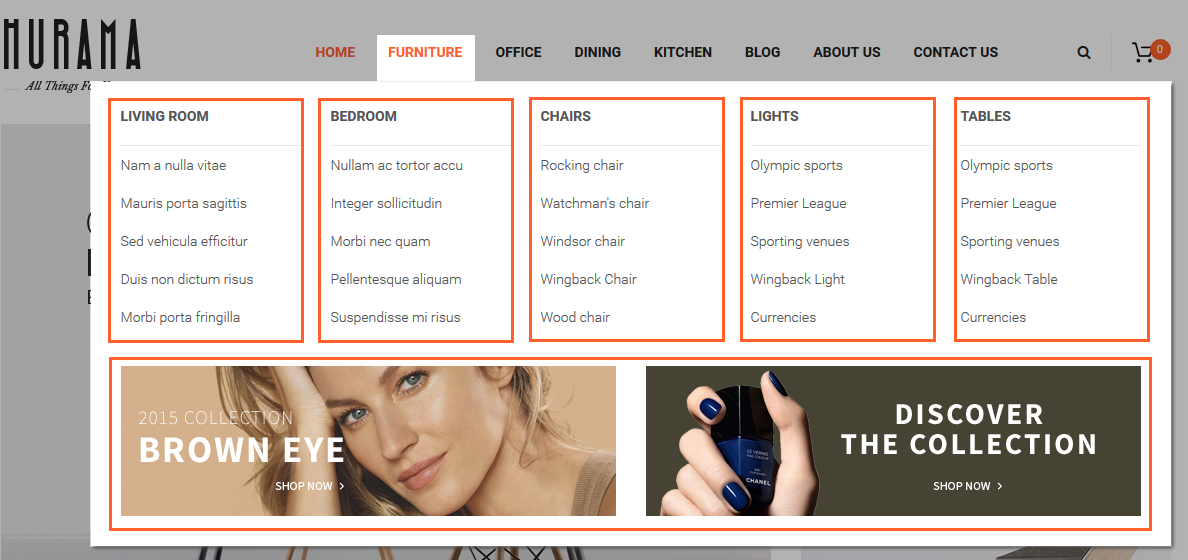Go to the Home menu item
Image resolution: width=1188 pixels, height=560 pixels.
[335, 52]
